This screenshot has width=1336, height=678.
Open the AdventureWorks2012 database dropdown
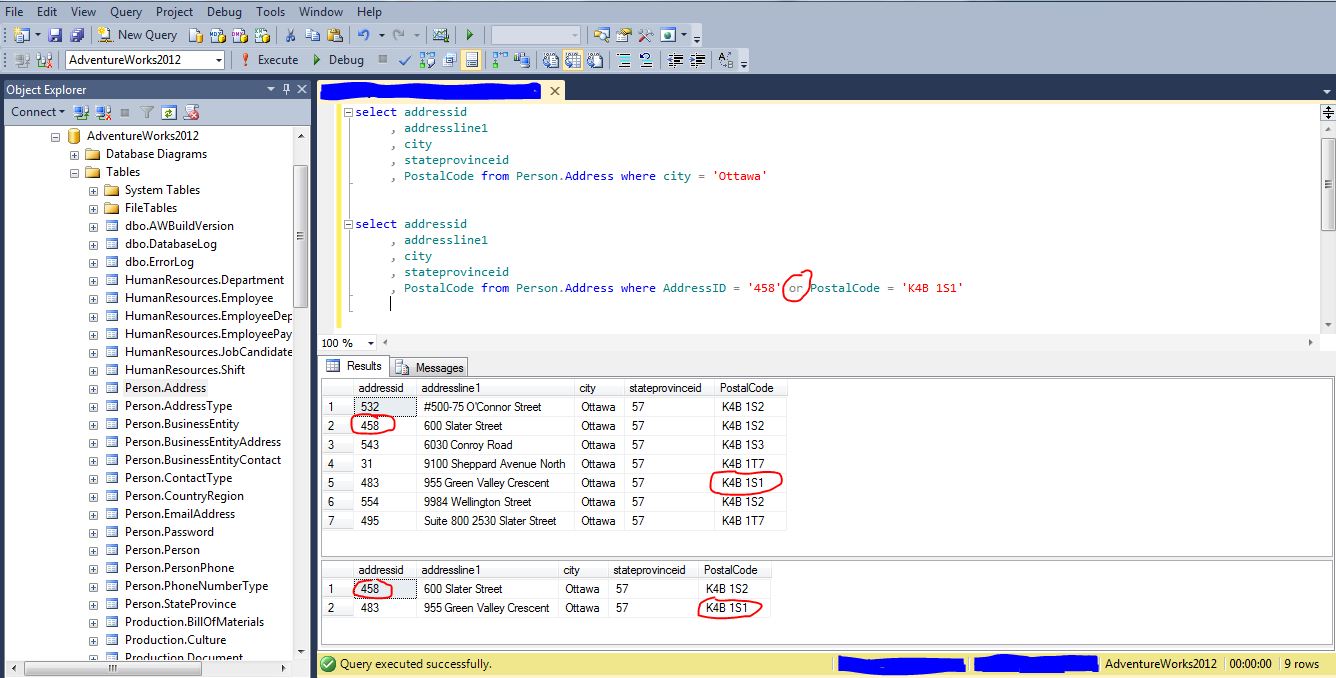219,60
